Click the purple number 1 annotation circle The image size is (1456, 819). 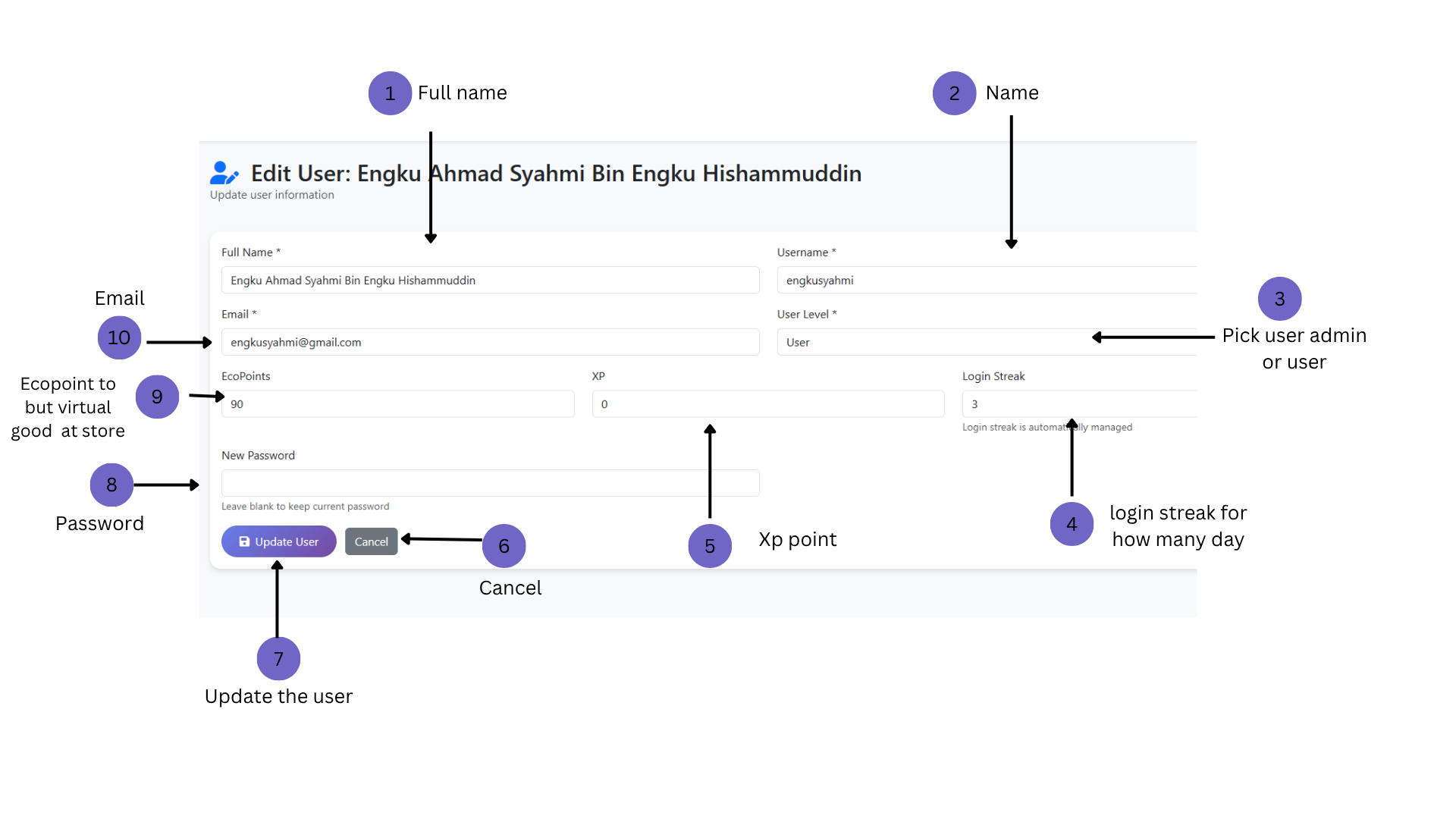390,93
